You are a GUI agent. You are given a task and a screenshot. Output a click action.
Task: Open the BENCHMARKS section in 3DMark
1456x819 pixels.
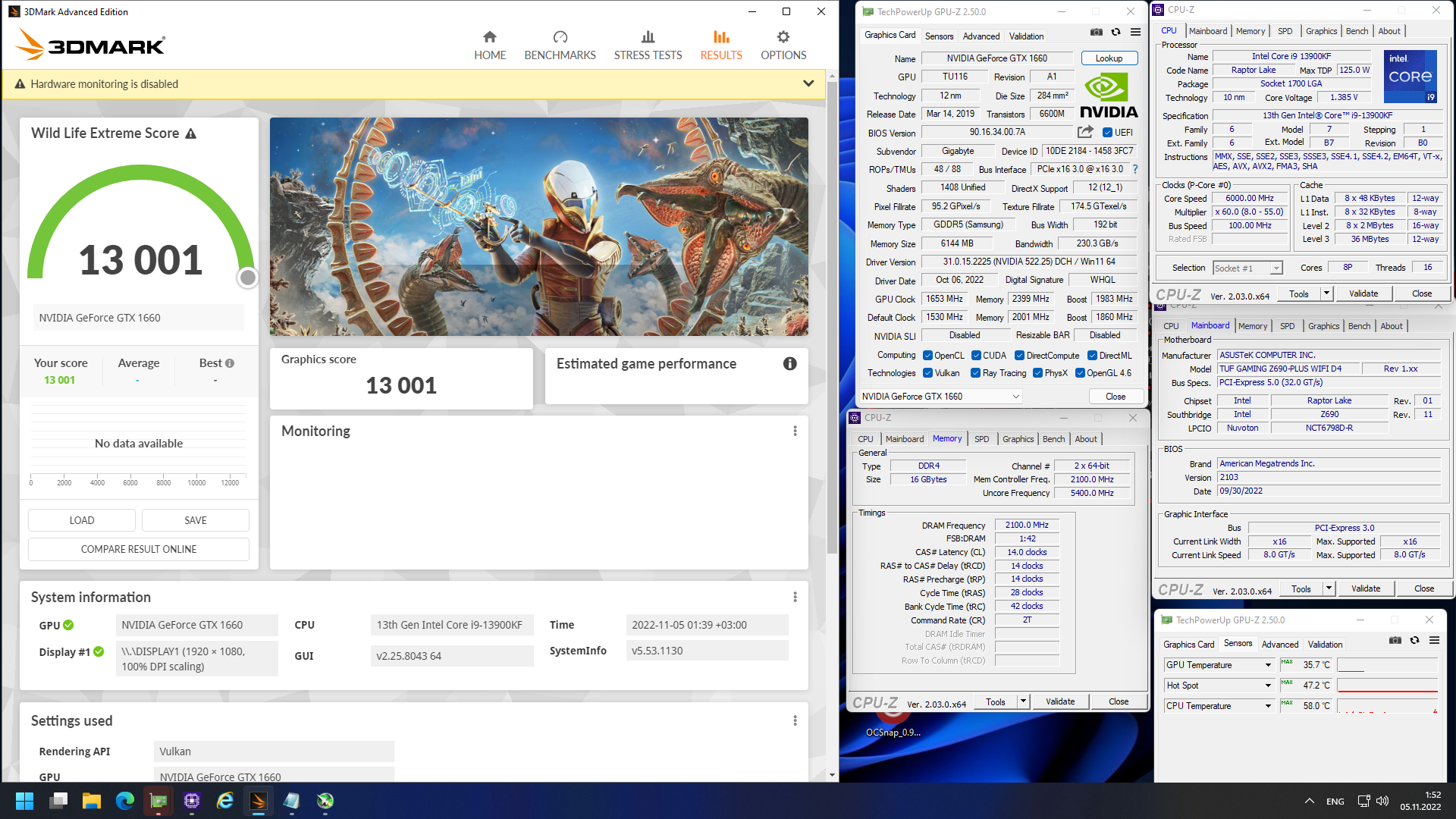pos(560,45)
